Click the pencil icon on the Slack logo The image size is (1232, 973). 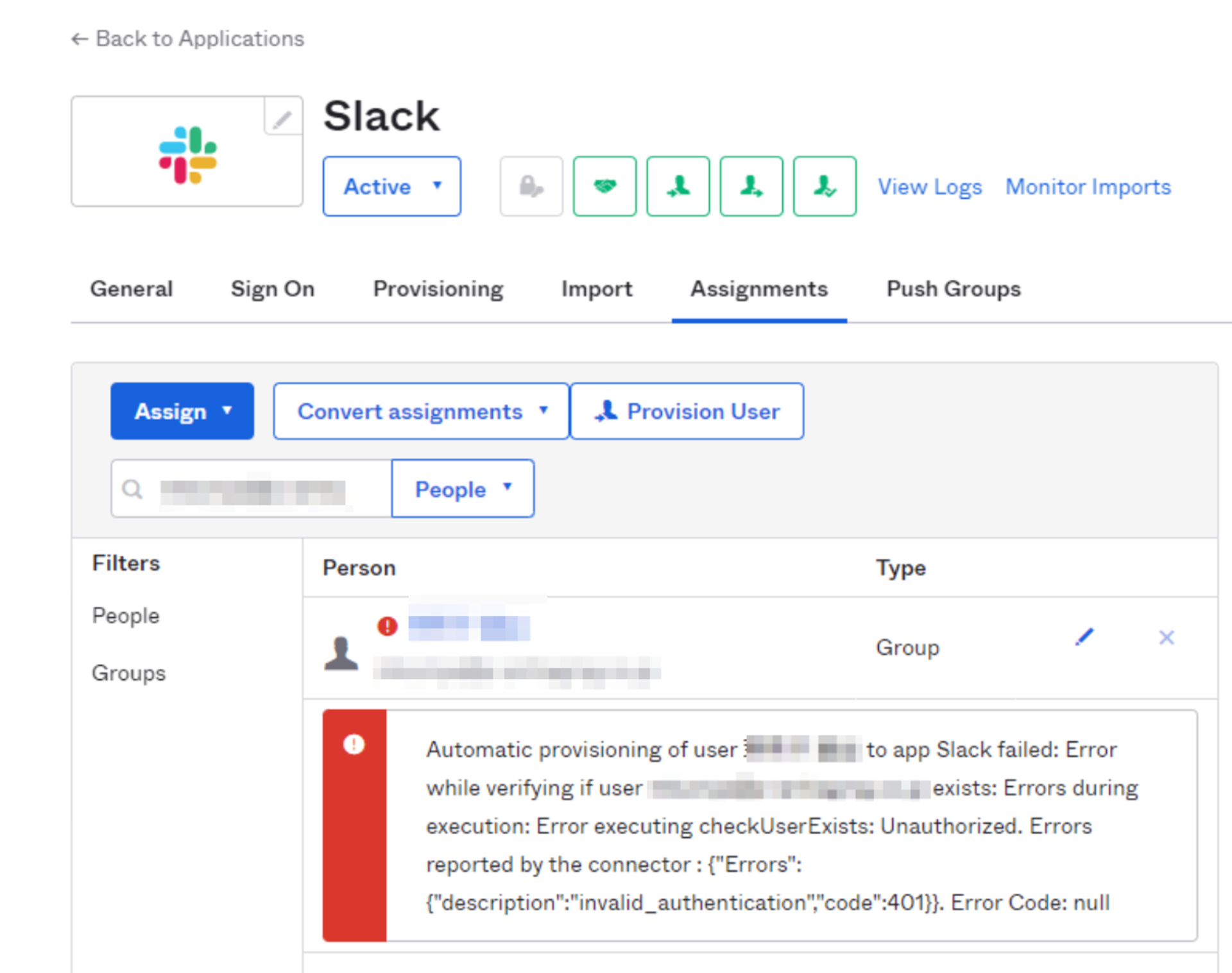(282, 117)
